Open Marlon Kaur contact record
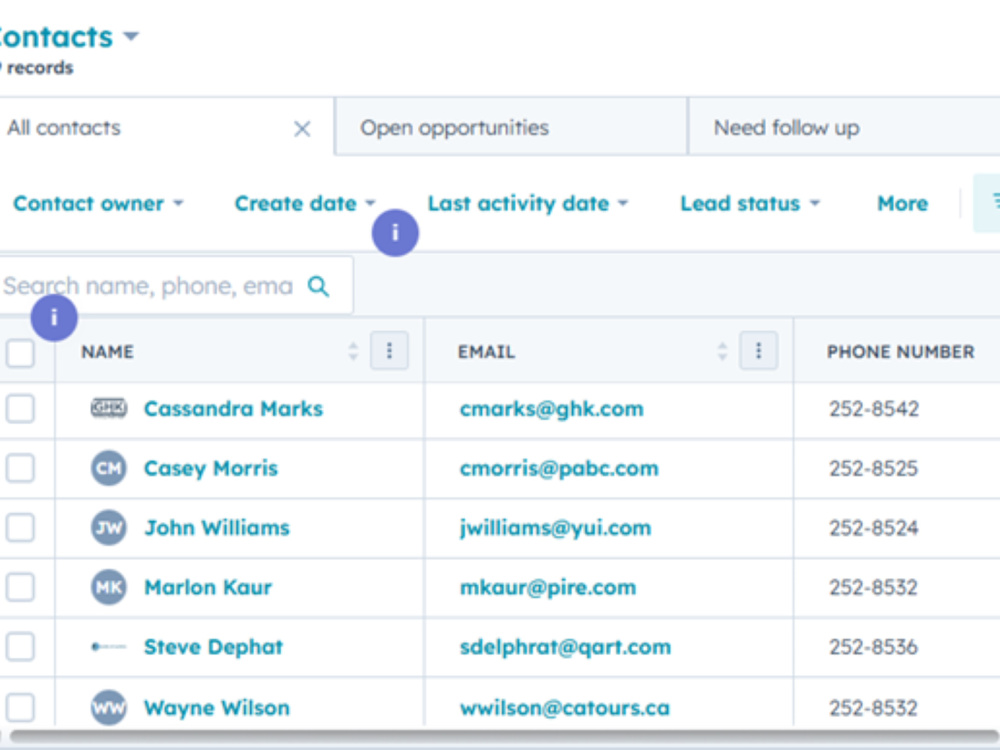This screenshot has width=1000, height=750. (x=208, y=587)
